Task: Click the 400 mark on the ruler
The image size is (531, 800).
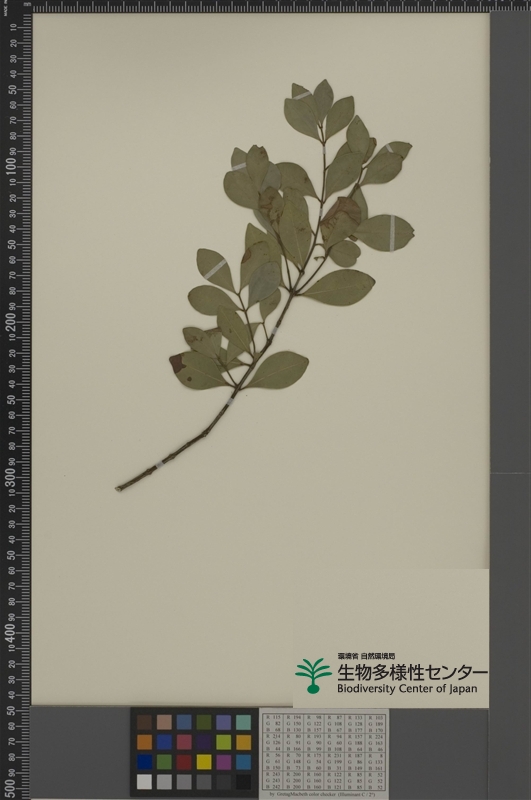Action: pos(10,634)
